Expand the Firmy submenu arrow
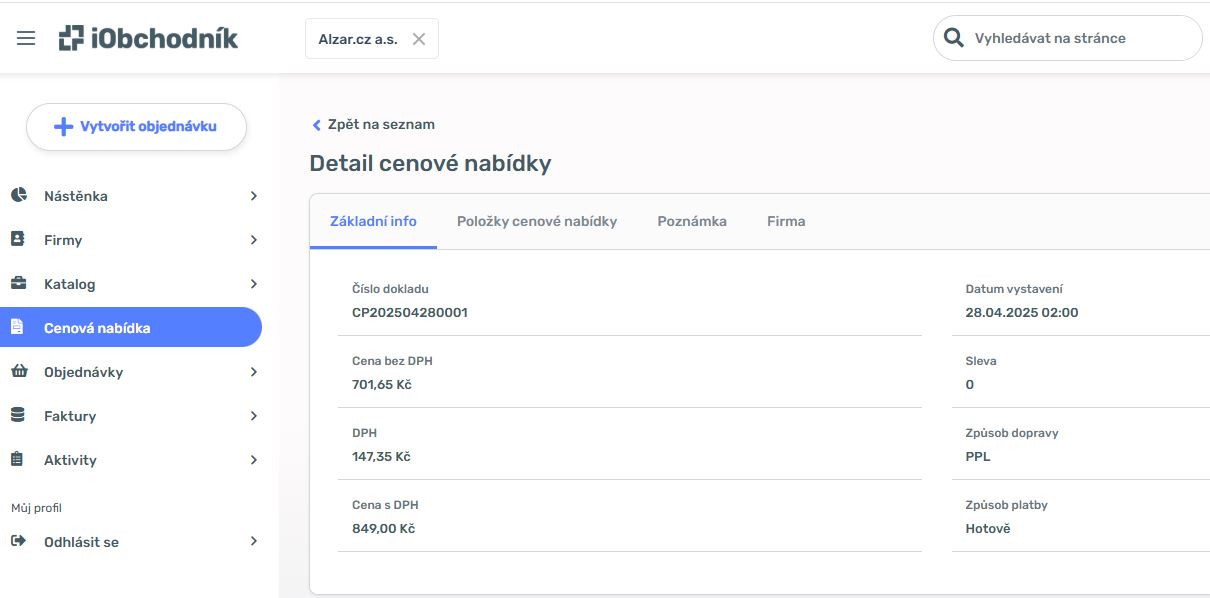 tap(254, 240)
